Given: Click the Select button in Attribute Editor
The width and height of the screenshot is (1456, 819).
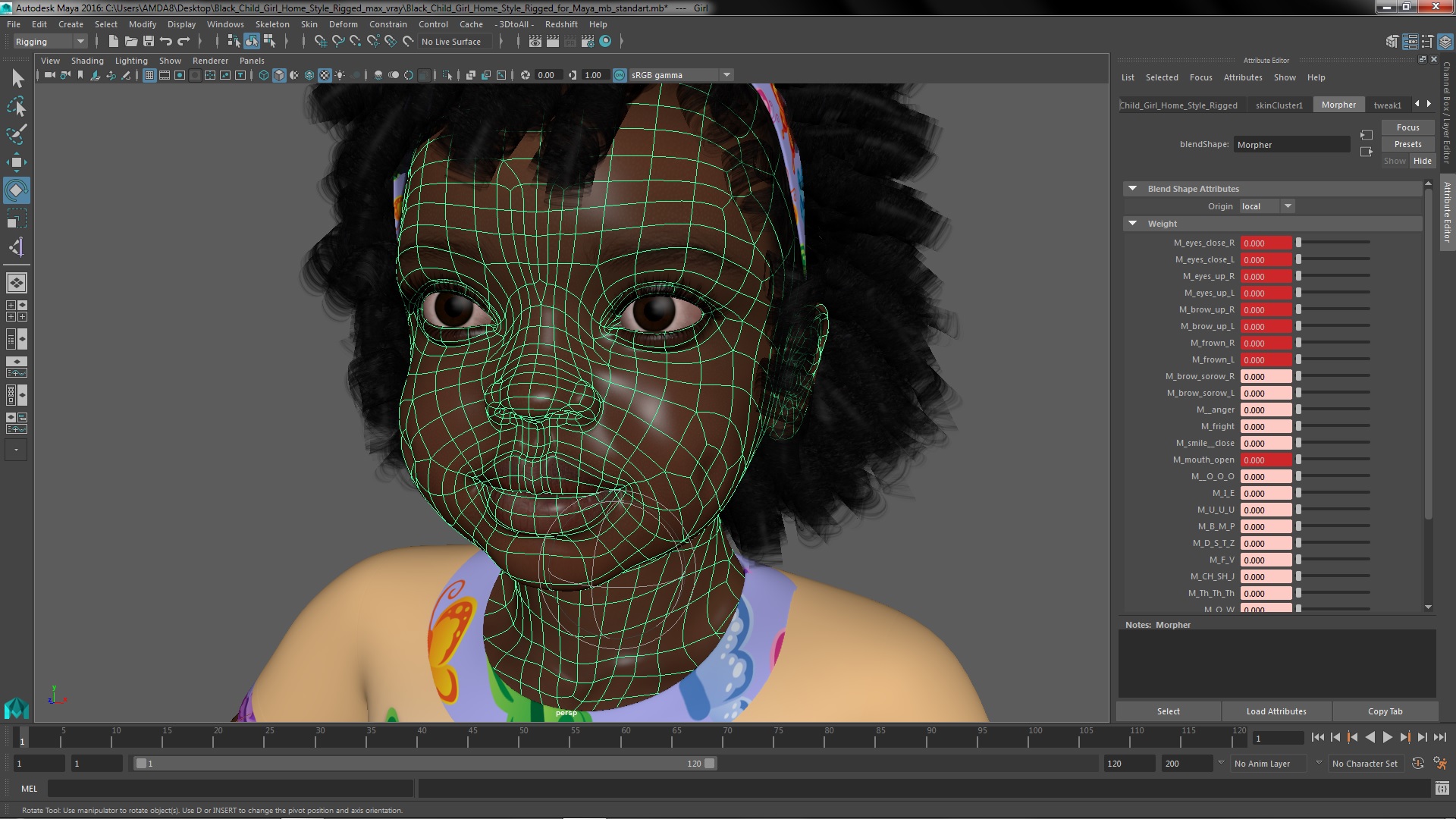Looking at the screenshot, I should (x=1168, y=711).
